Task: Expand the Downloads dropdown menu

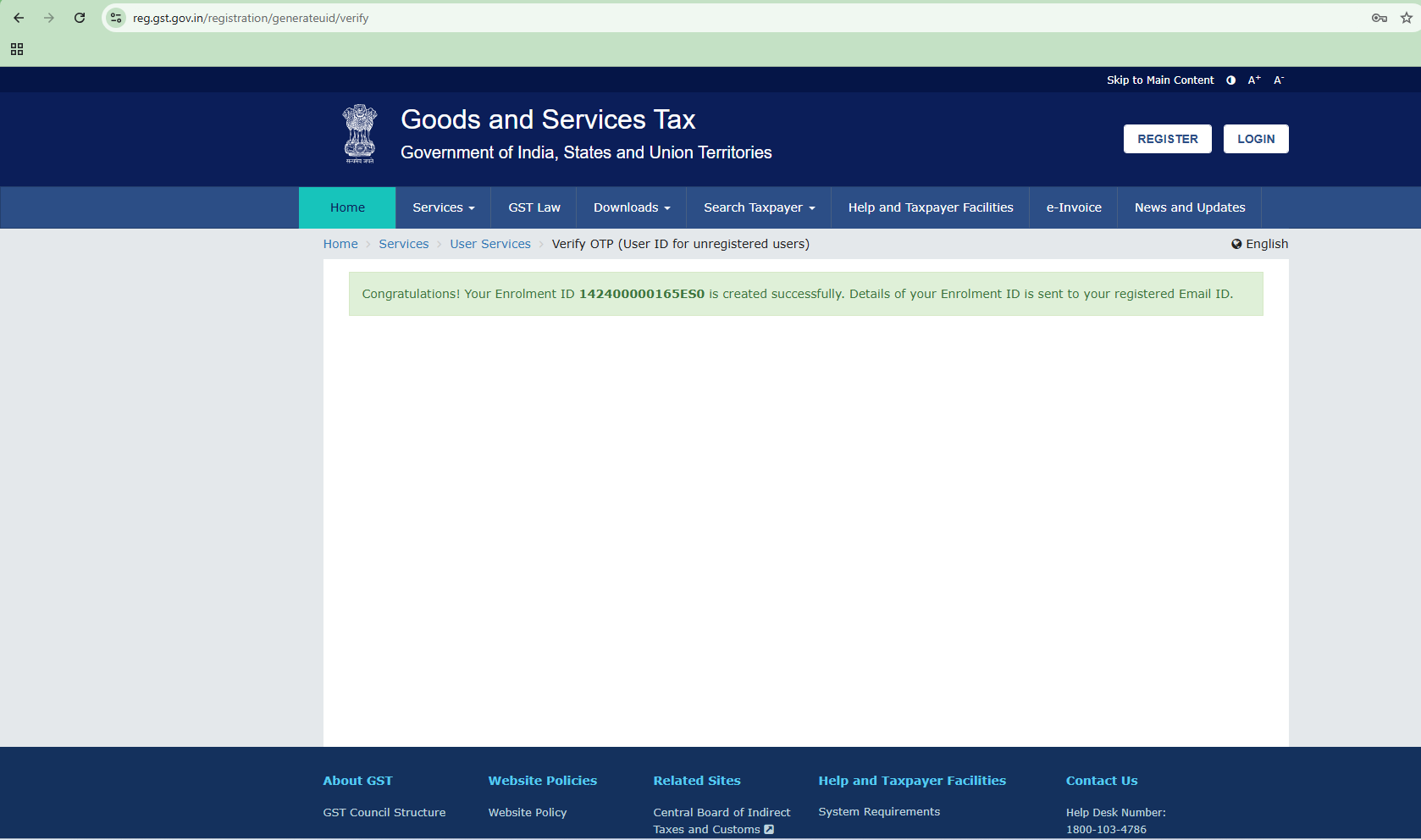Action: 632,207
